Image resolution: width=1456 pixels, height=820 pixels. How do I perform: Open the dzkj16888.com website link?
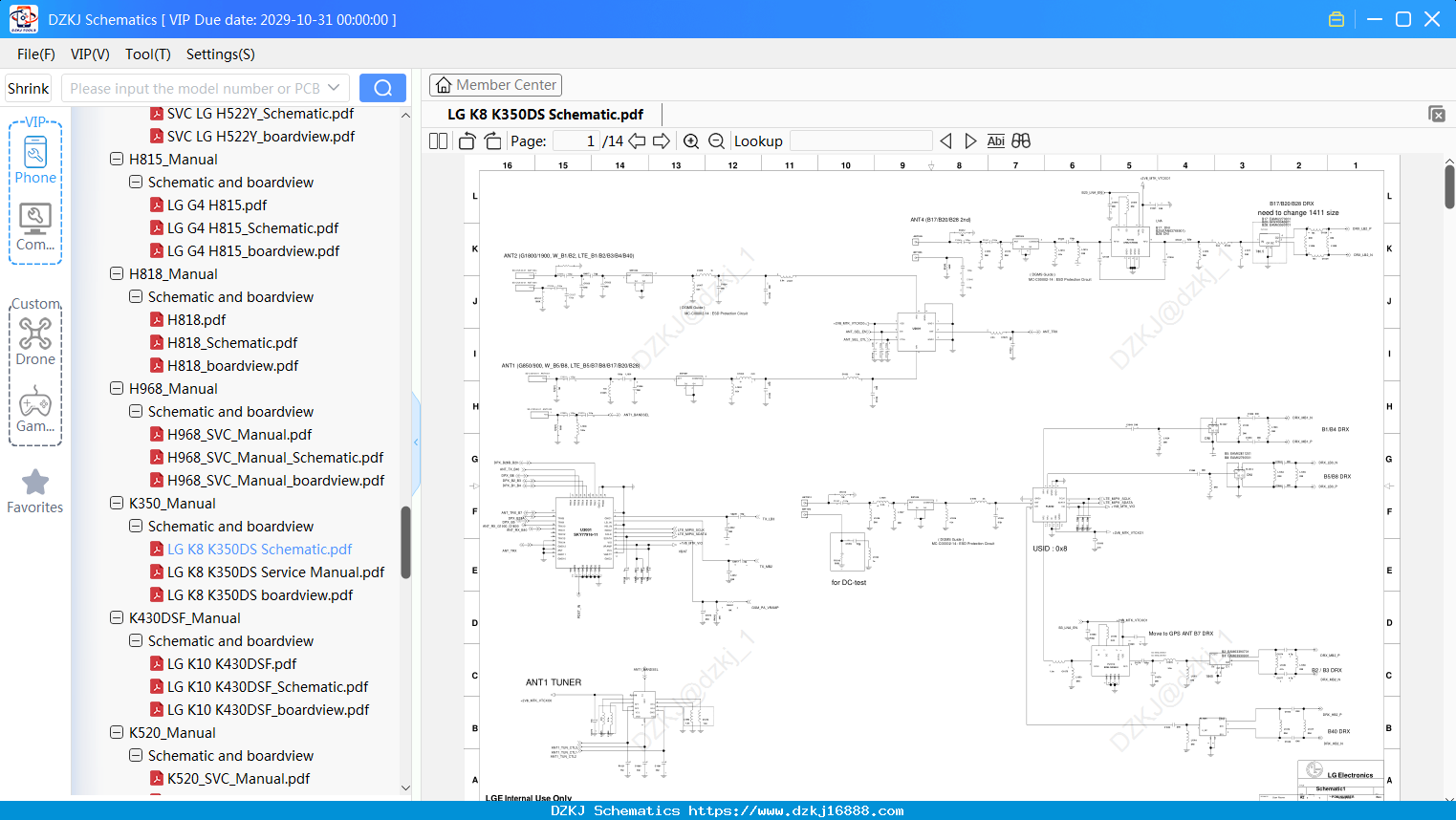pyautogui.click(x=796, y=810)
